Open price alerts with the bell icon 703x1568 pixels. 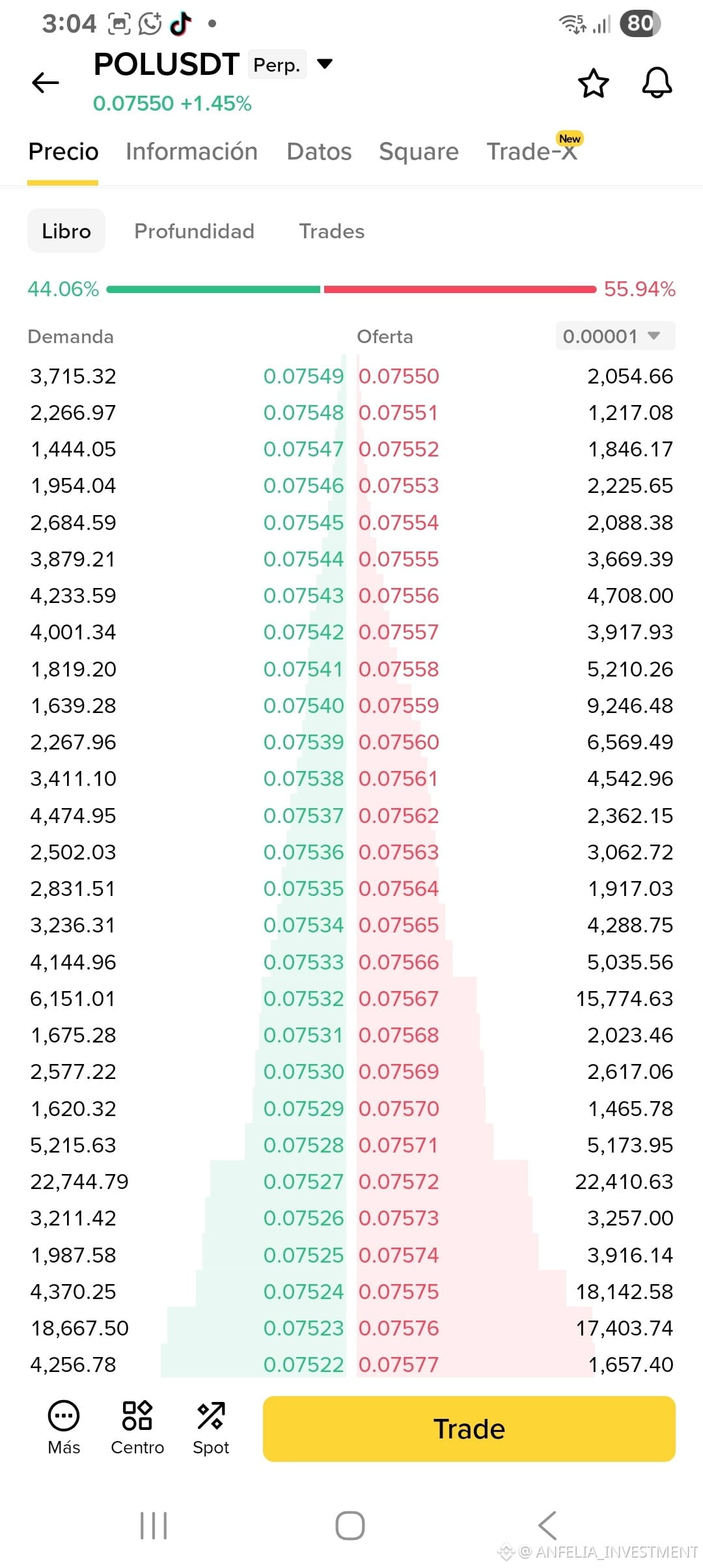[657, 83]
